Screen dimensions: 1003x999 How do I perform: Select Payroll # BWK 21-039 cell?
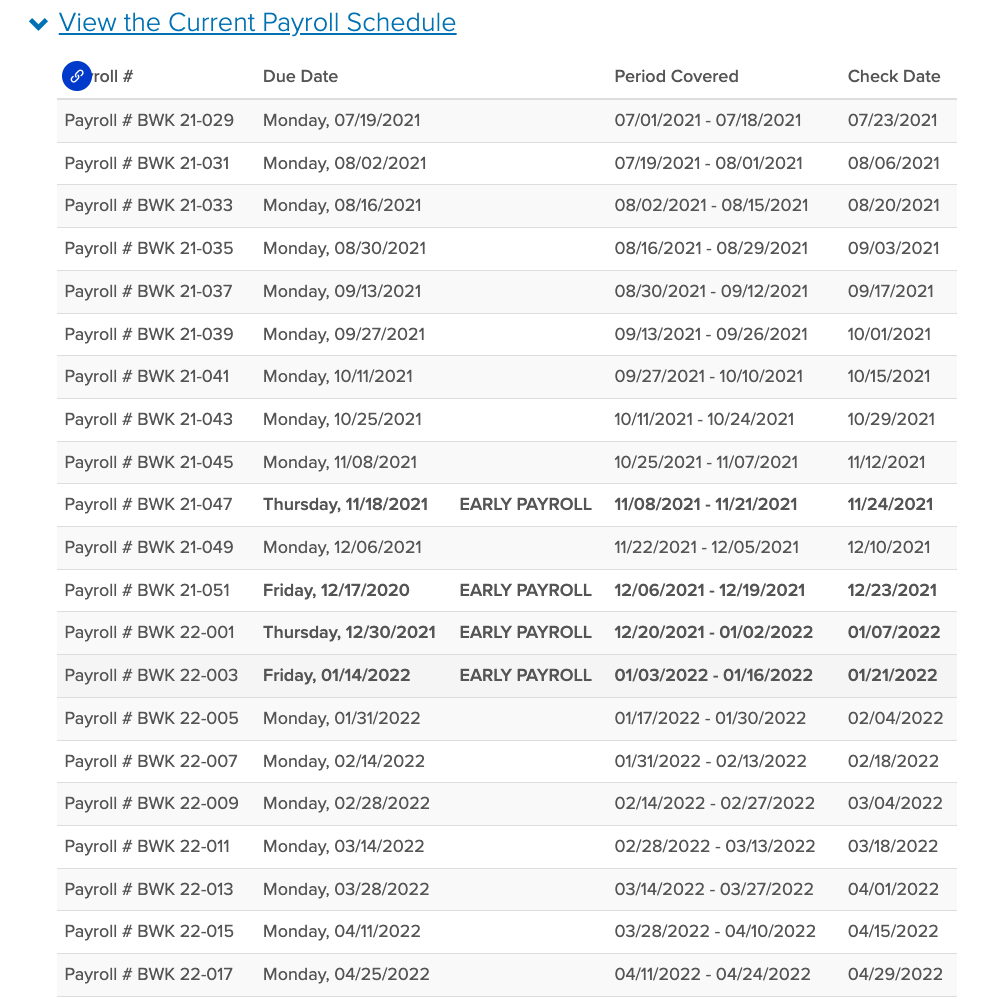(x=149, y=334)
